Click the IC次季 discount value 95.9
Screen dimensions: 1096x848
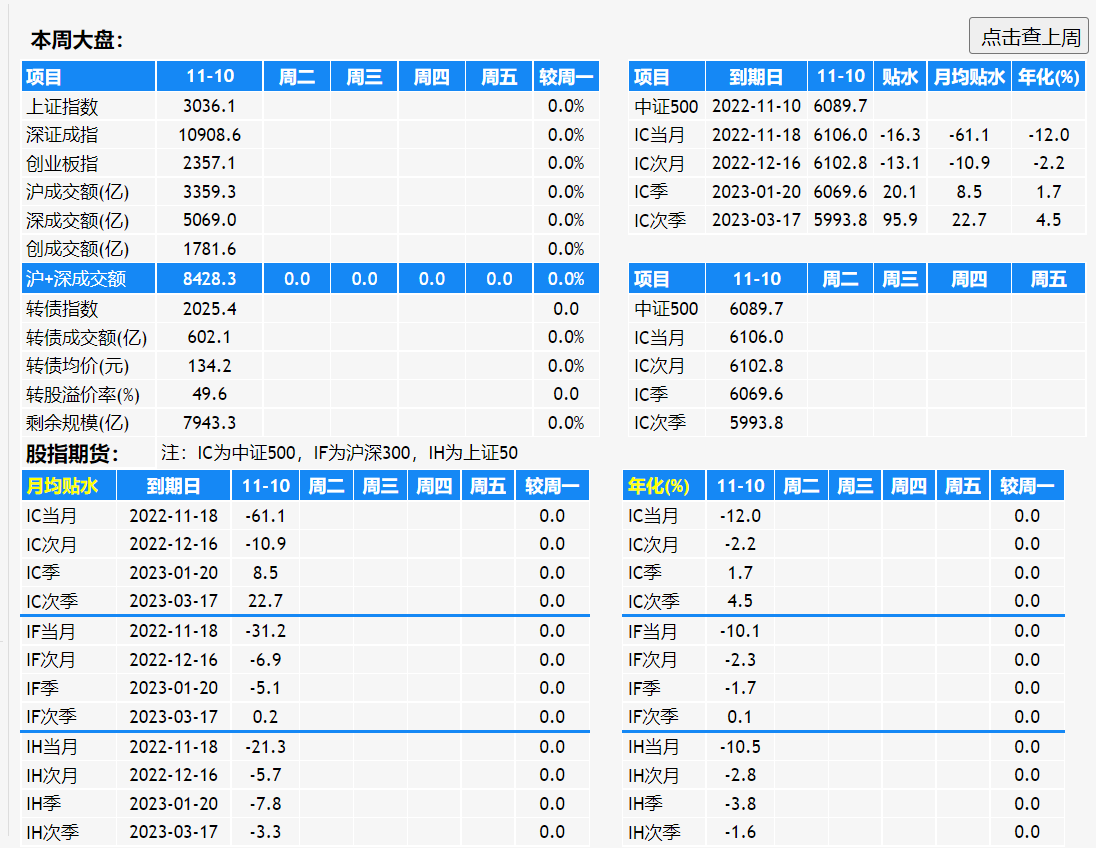(900, 220)
